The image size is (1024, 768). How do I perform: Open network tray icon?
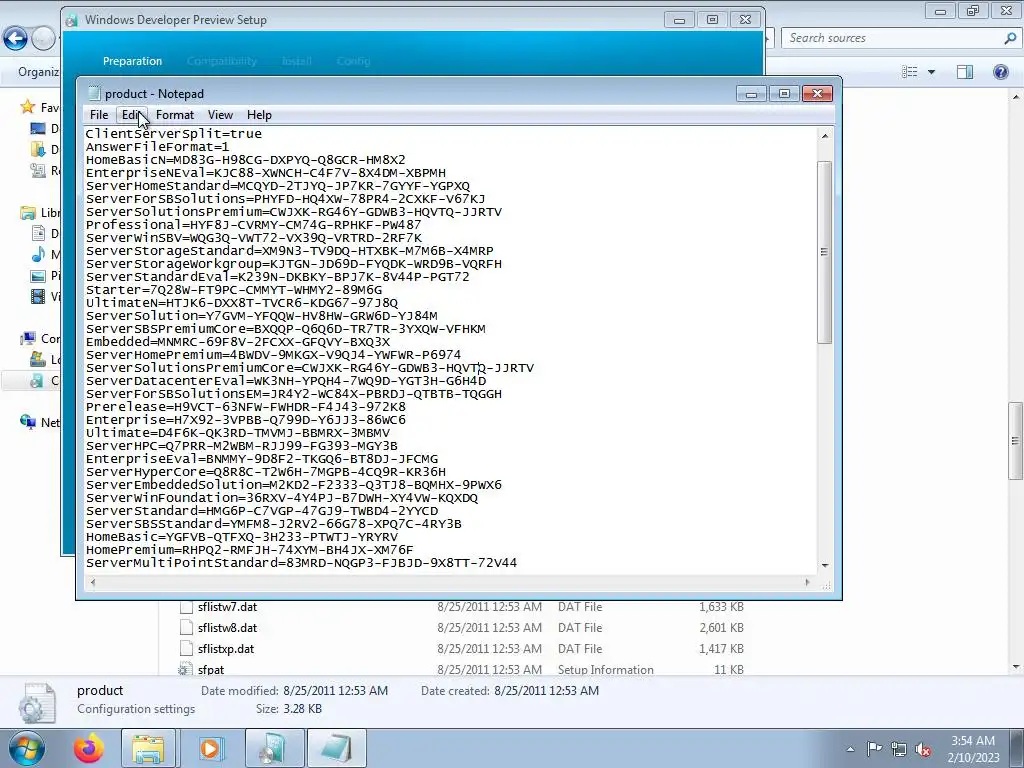(899, 749)
